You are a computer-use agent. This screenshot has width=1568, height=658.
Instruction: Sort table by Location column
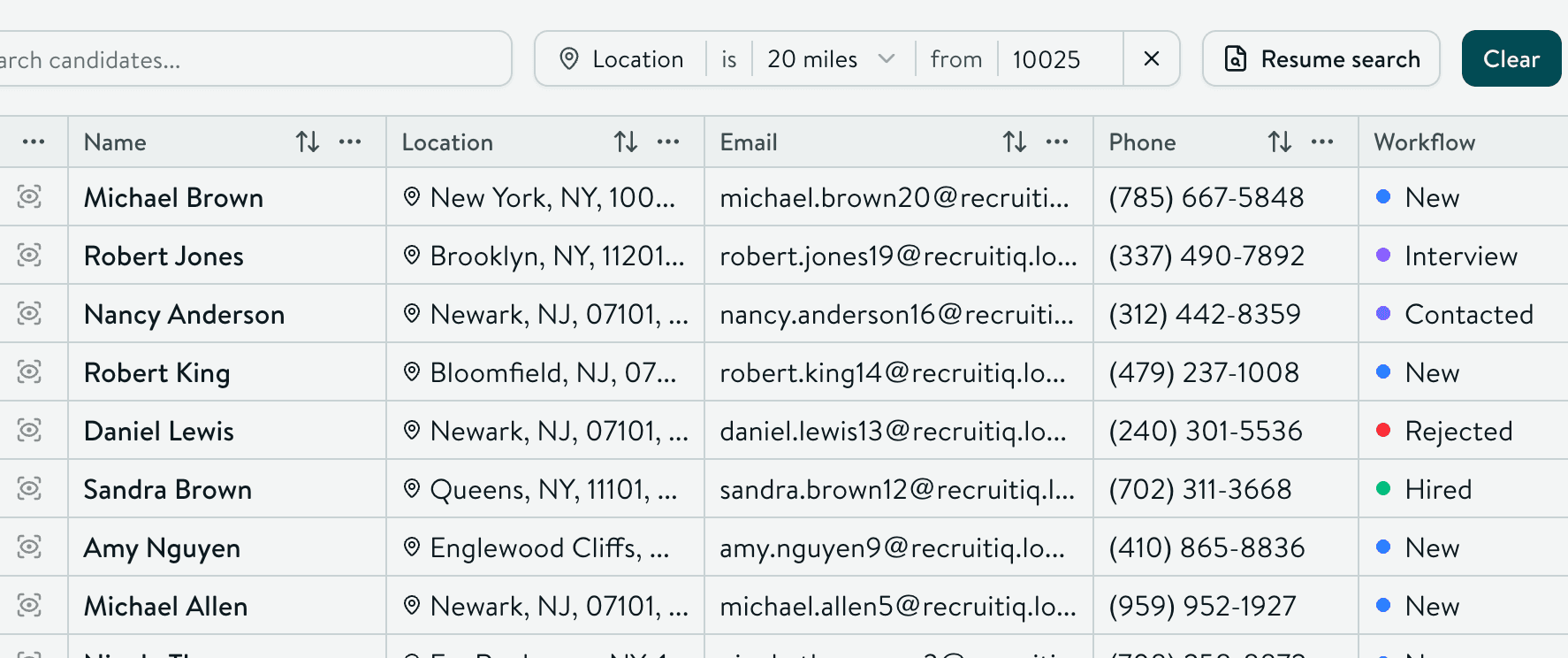(626, 142)
